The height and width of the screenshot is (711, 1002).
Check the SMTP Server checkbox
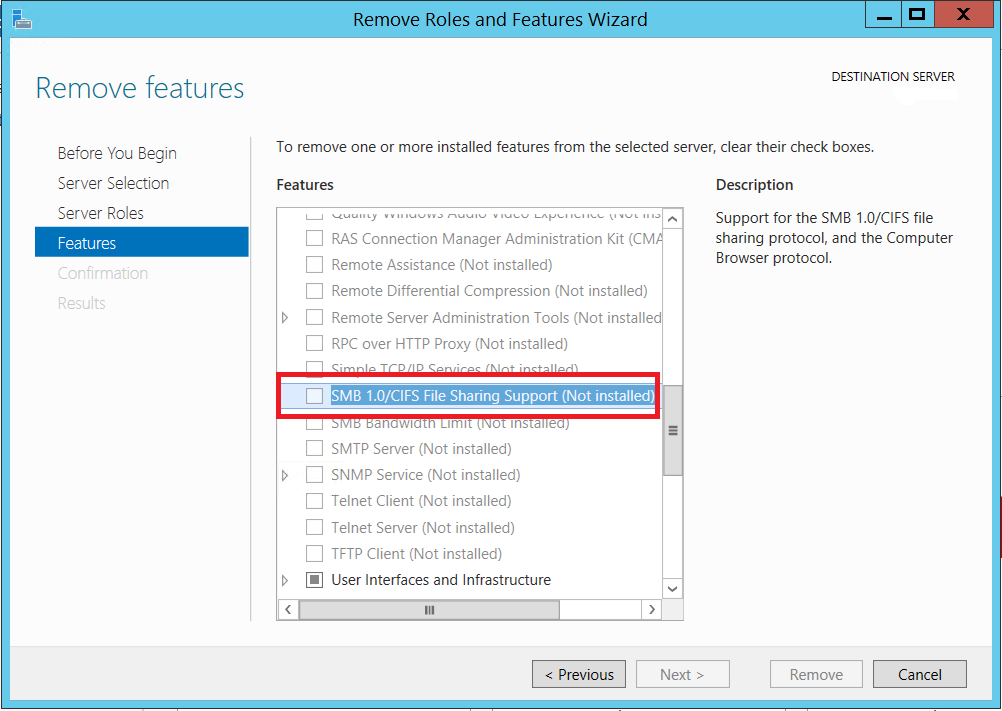[x=314, y=448]
